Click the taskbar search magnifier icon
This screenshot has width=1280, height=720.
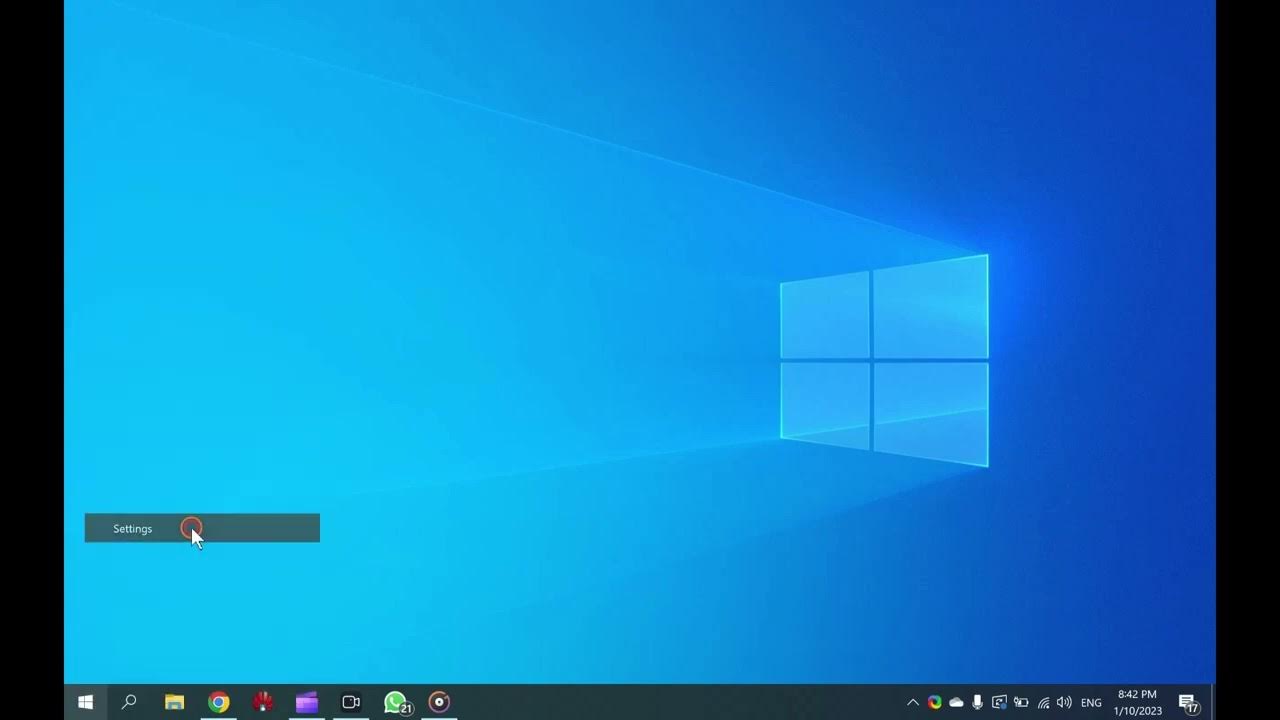tap(129, 702)
